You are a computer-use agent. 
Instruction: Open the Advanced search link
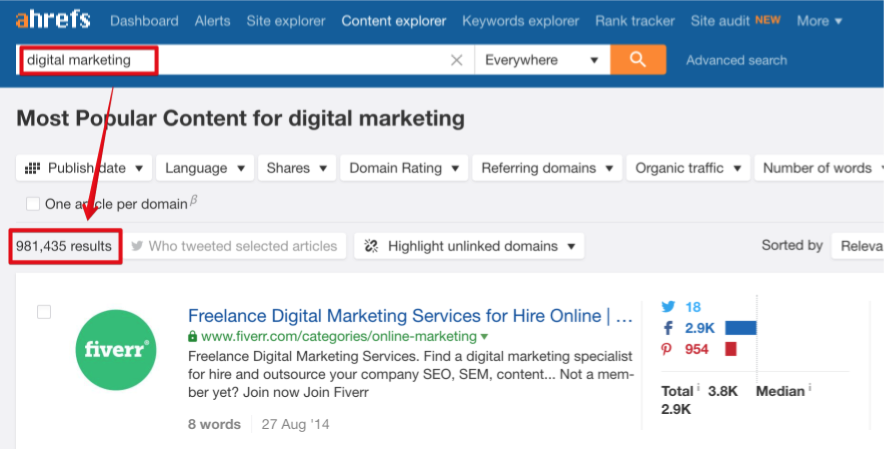pos(736,60)
